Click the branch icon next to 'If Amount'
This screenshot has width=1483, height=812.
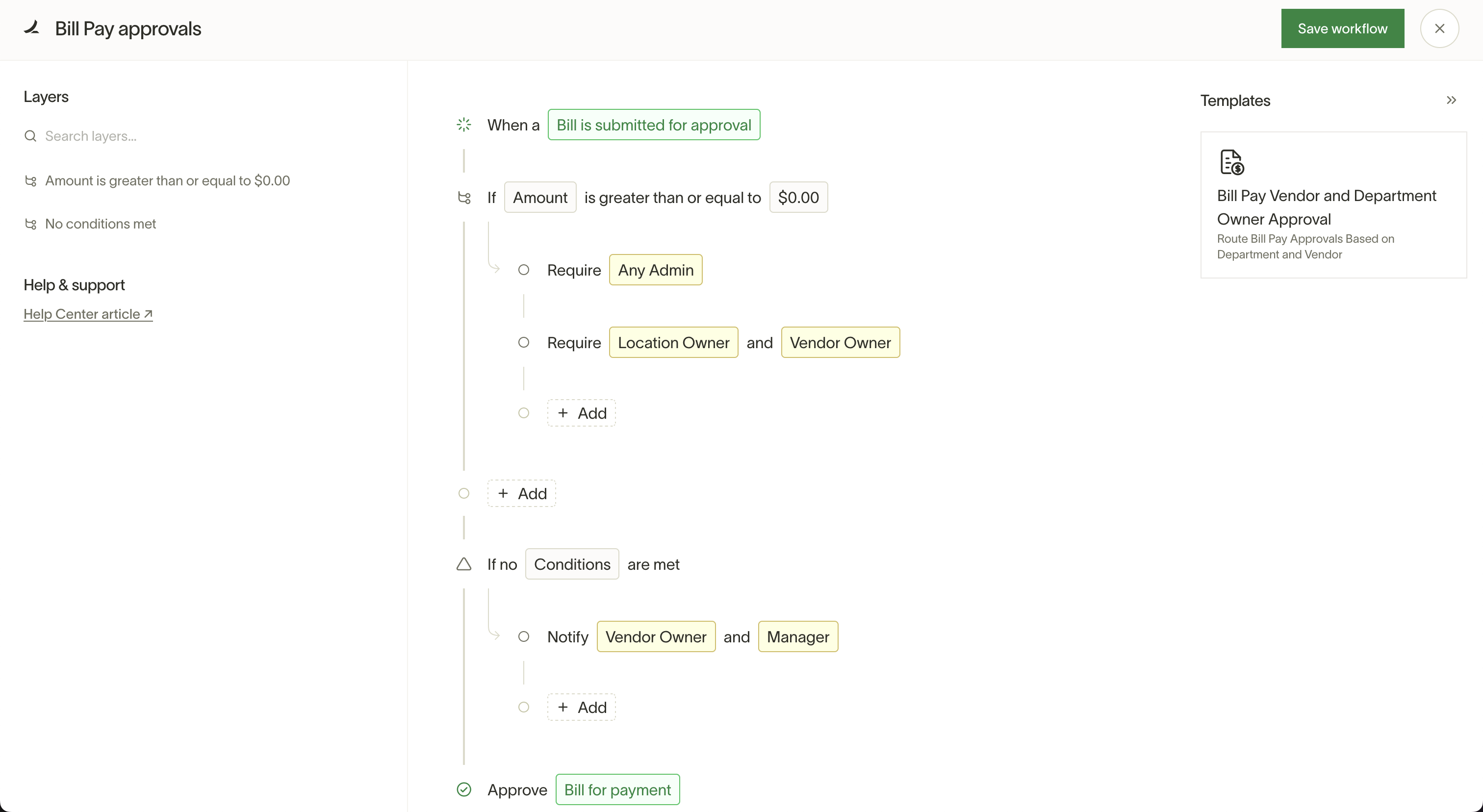(x=463, y=198)
